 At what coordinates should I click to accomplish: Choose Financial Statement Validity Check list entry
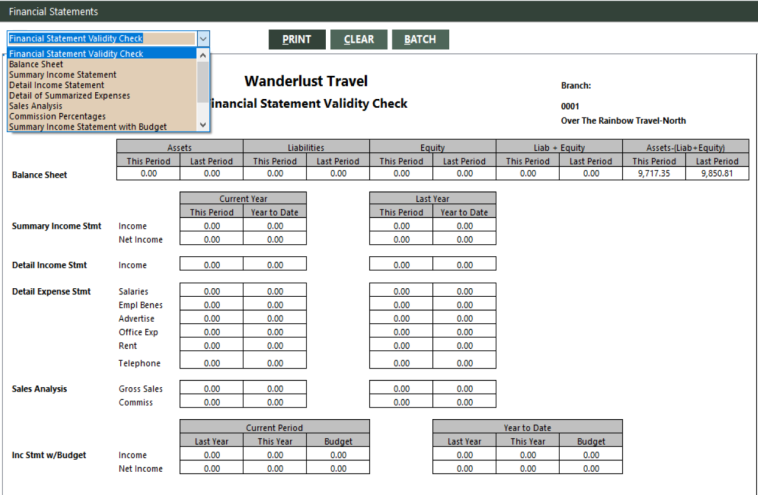click(x=102, y=54)
